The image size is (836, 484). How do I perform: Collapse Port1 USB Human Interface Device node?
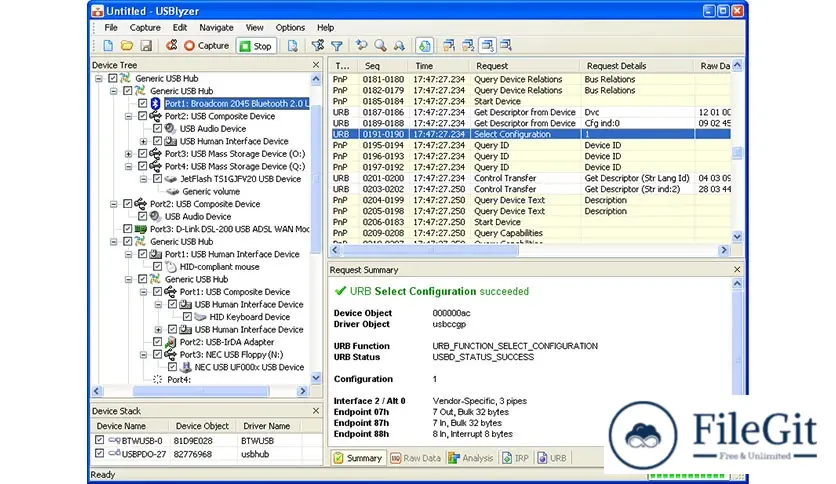pos(128,254)
